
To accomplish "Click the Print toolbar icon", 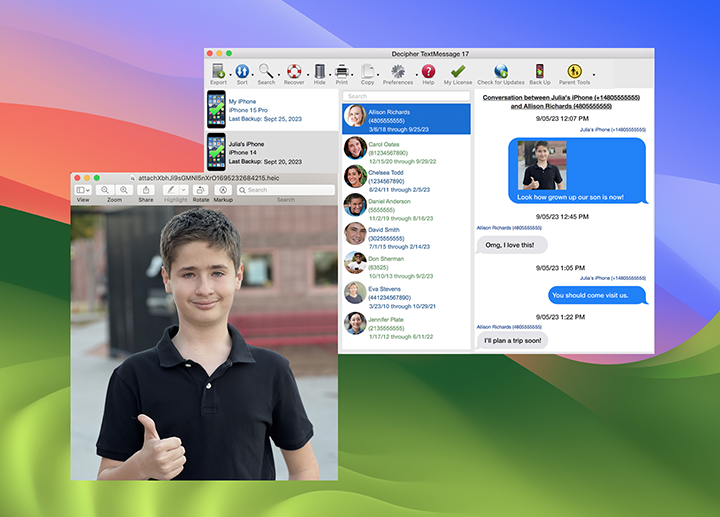I will pyautogui.click(x=342, y=71).
